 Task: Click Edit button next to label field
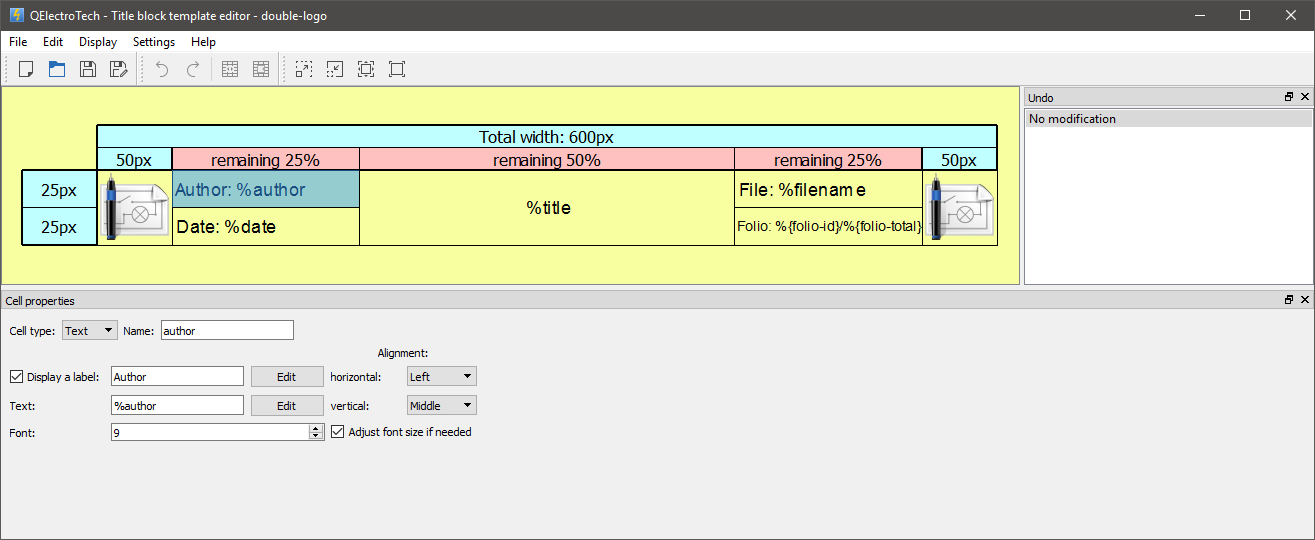tap(286, 377)
